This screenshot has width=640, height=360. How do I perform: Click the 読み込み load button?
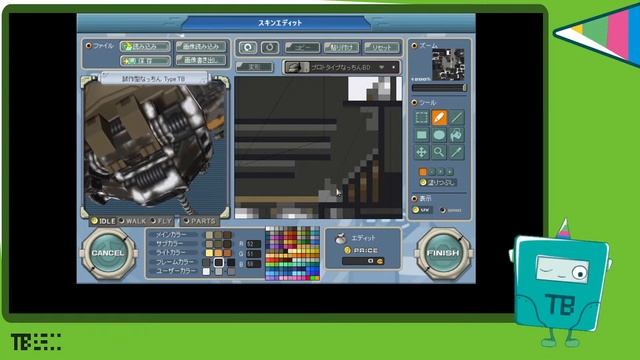145,47
